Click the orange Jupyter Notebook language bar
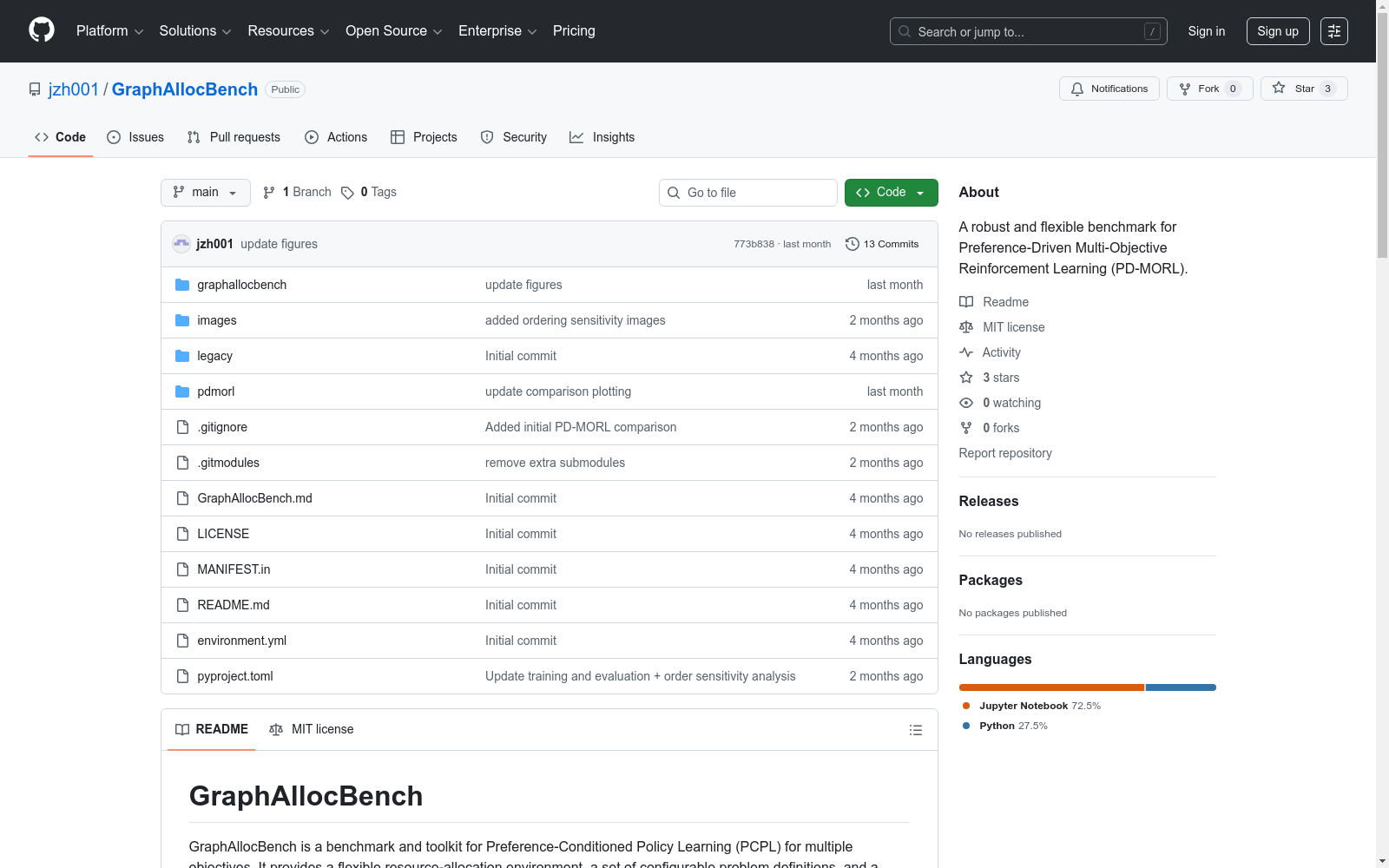 pos(1051,687)
